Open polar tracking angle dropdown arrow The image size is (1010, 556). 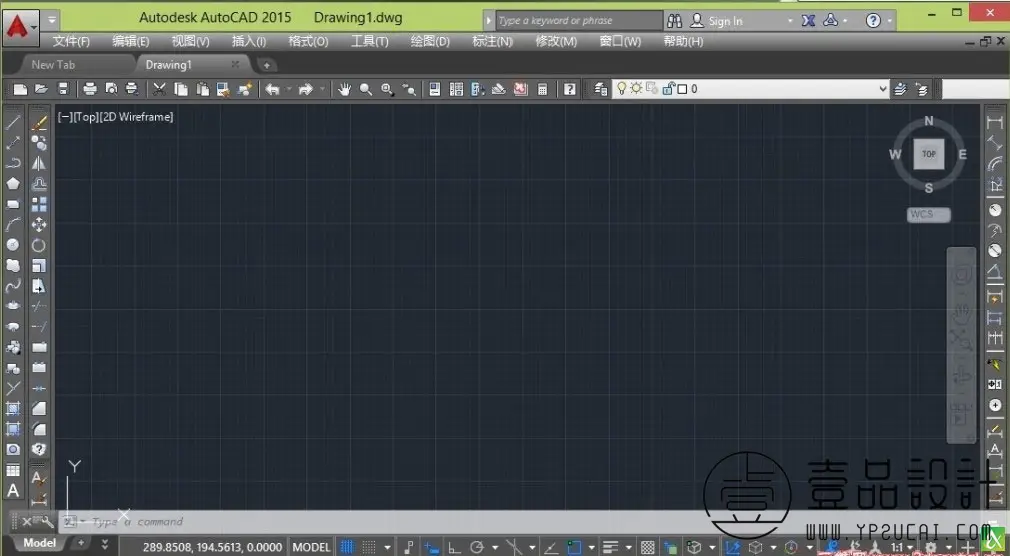495,548
